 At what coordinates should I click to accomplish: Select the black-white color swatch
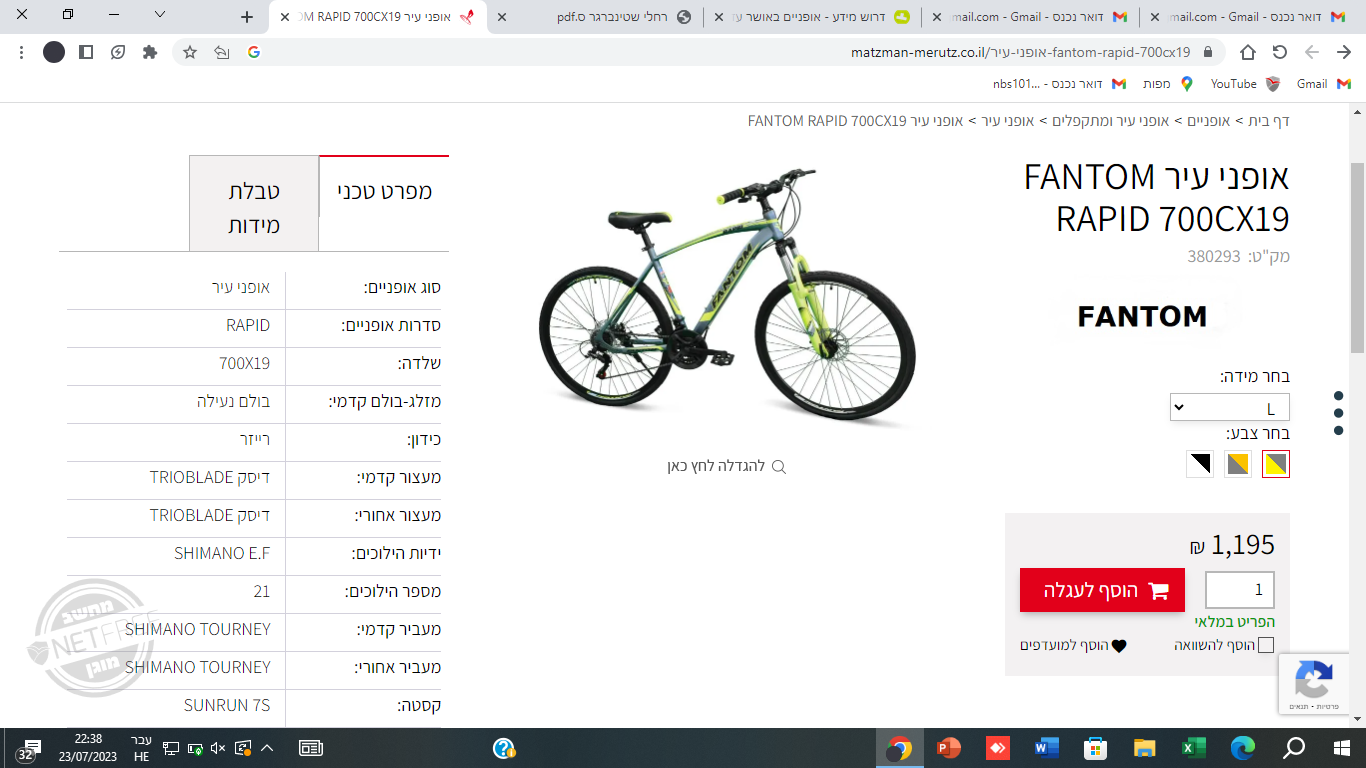1200,464
